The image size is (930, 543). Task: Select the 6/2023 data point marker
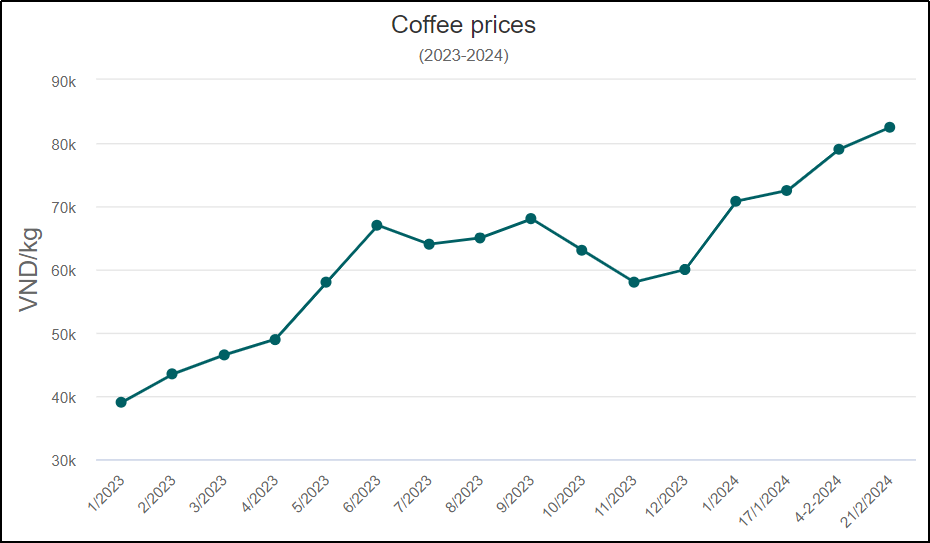point(377,225)
